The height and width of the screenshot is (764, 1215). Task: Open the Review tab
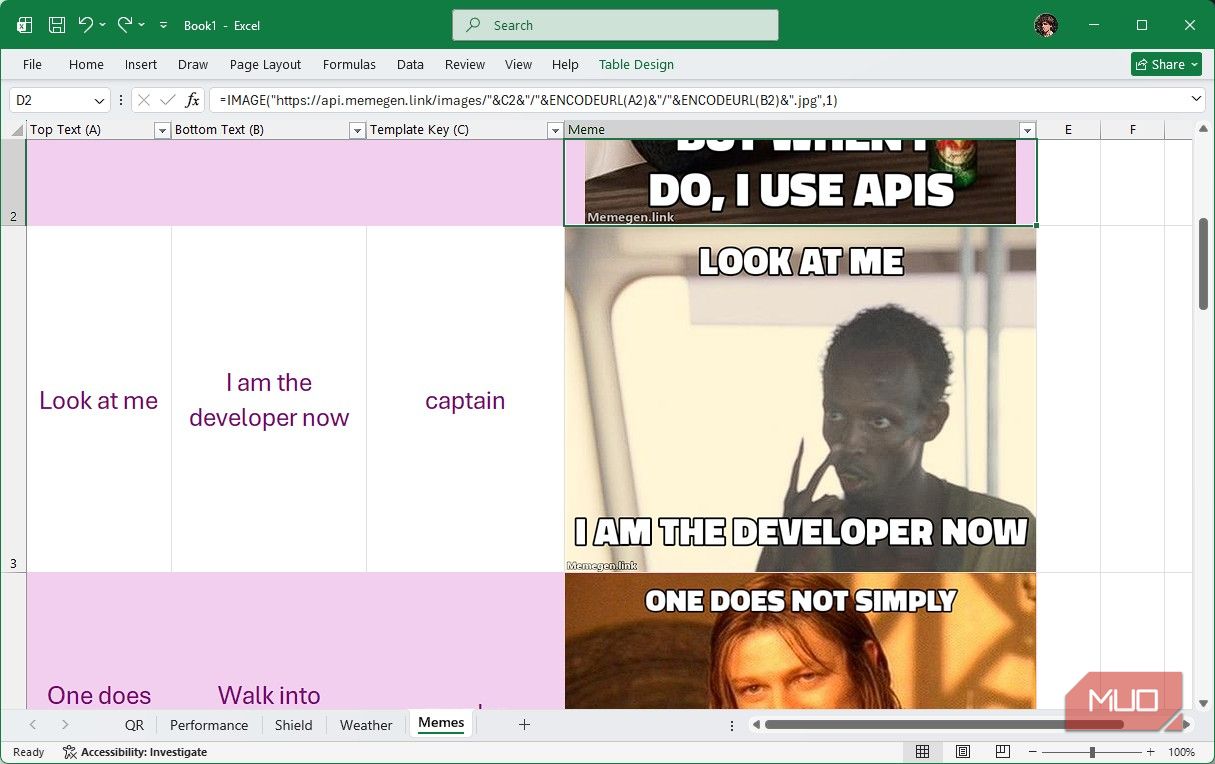pos(465,64)
